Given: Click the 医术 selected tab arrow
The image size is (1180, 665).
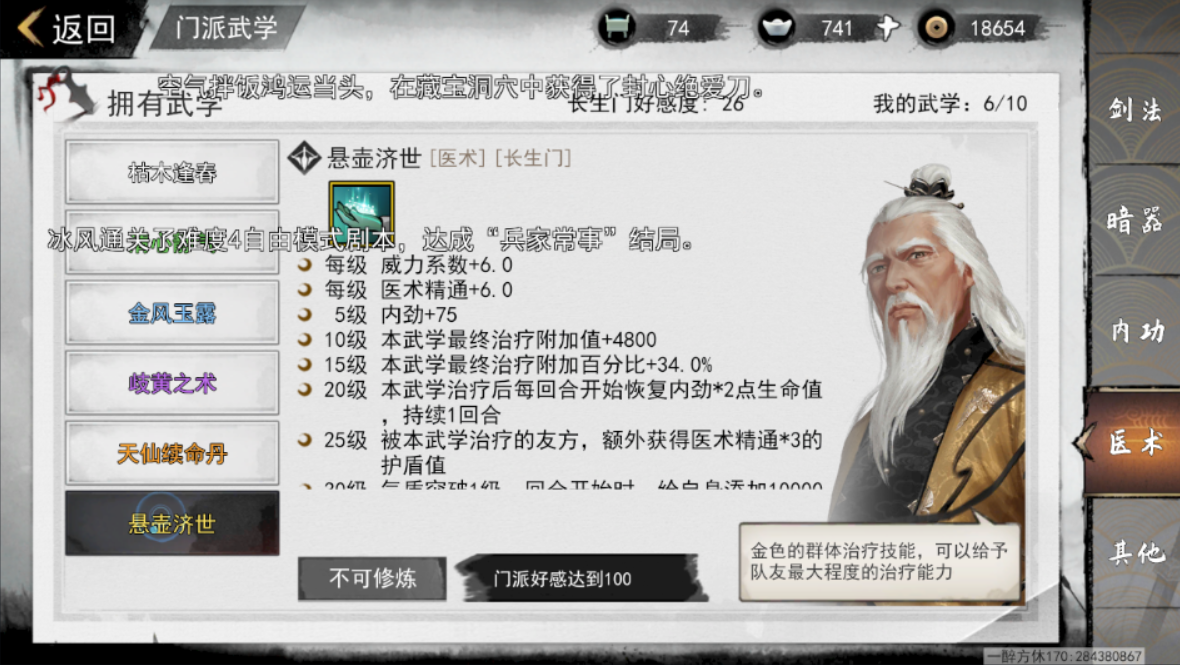Looking at the screenshot, I should [1083, 442].
